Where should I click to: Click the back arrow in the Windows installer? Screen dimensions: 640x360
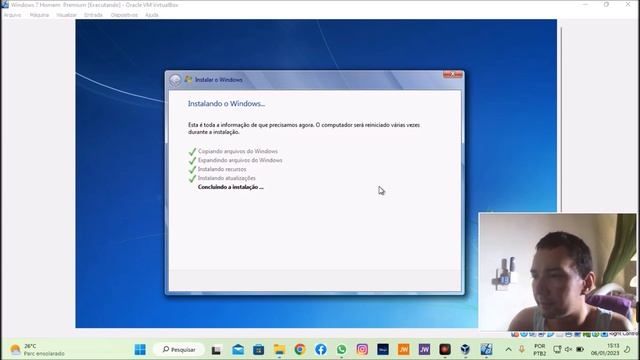(x=175, y=80)
